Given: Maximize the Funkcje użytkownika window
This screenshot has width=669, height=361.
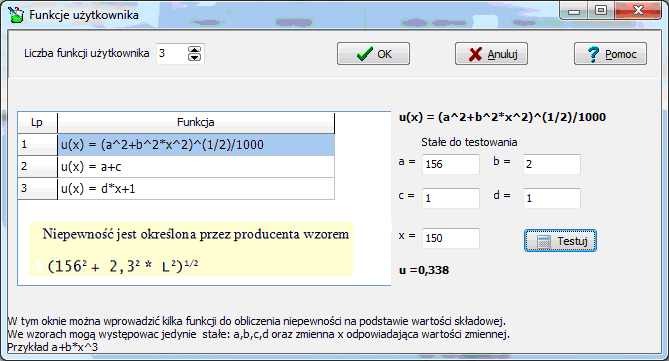Looking at the screenshot, I should 601,10.
